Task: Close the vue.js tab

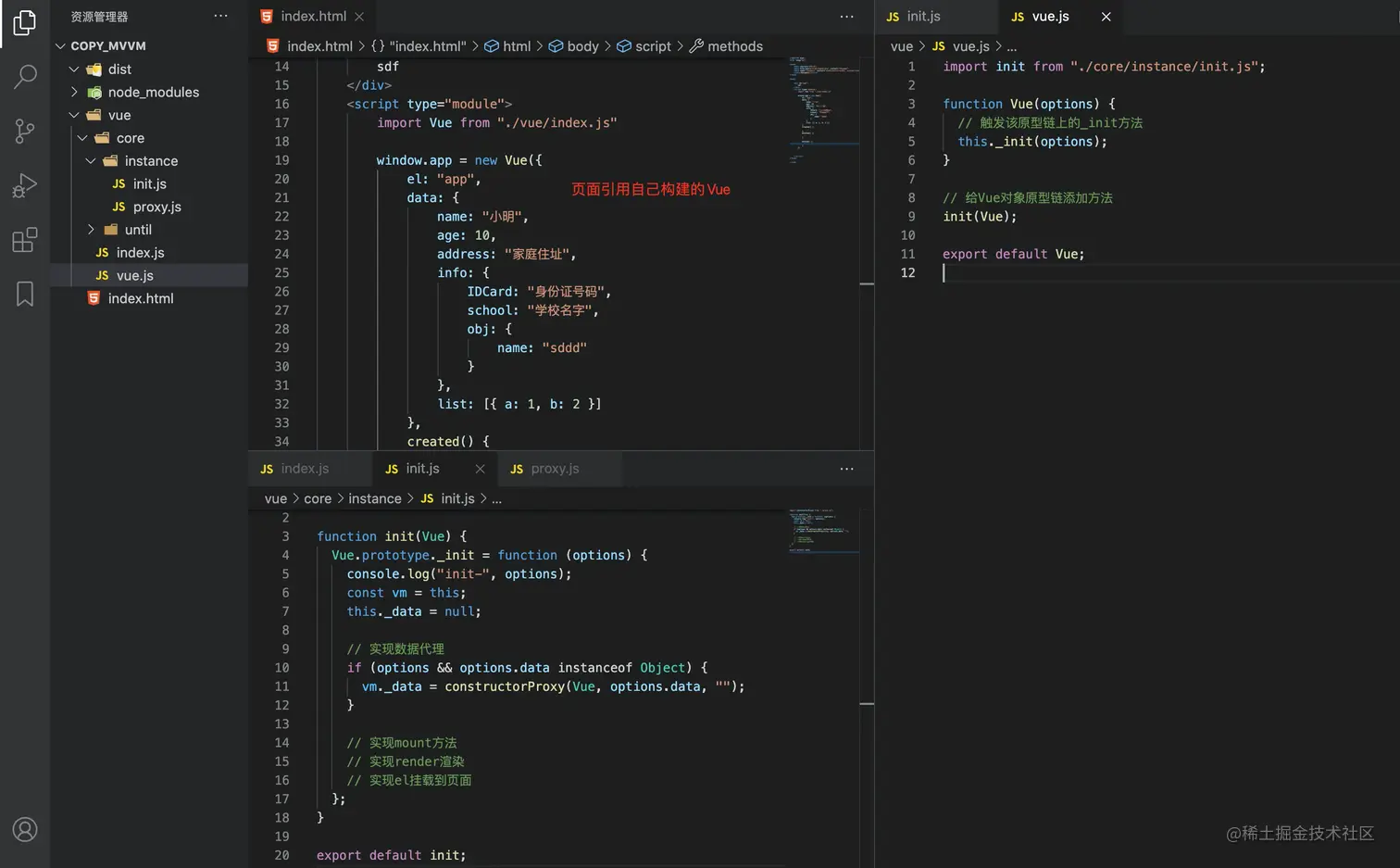Action: tap(1106, 17)
